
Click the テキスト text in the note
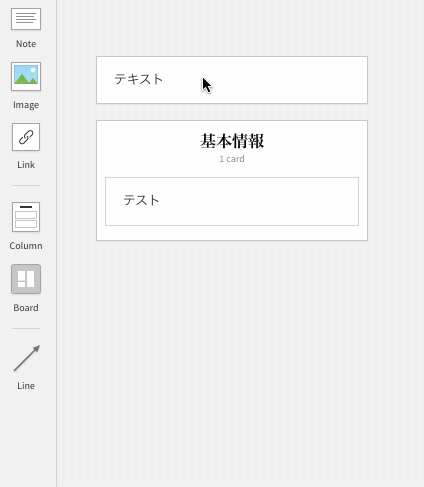pyautogui.click(x=139, y=79)
